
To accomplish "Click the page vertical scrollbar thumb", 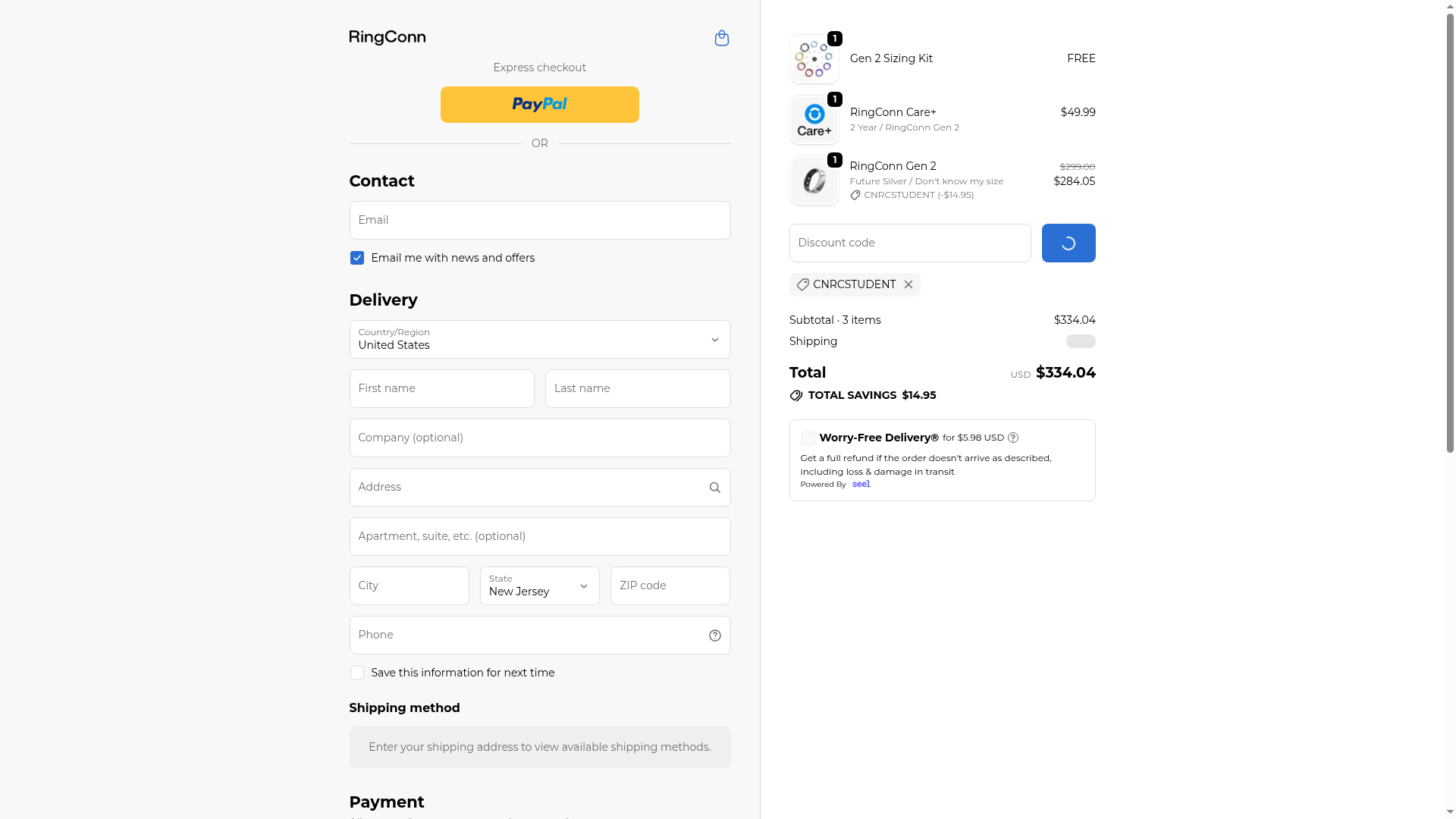I will [x=1450, y=227].
